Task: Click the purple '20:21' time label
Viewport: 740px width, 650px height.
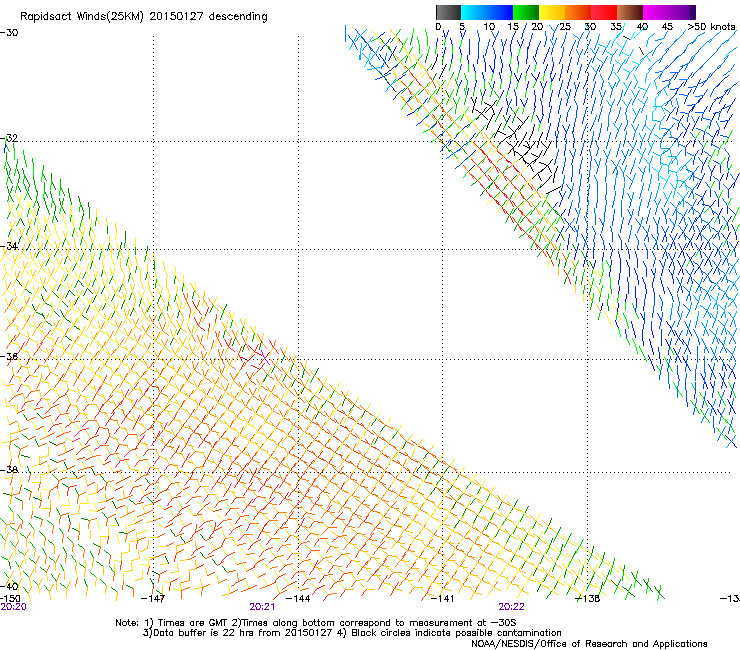Action: pos(262,607)
